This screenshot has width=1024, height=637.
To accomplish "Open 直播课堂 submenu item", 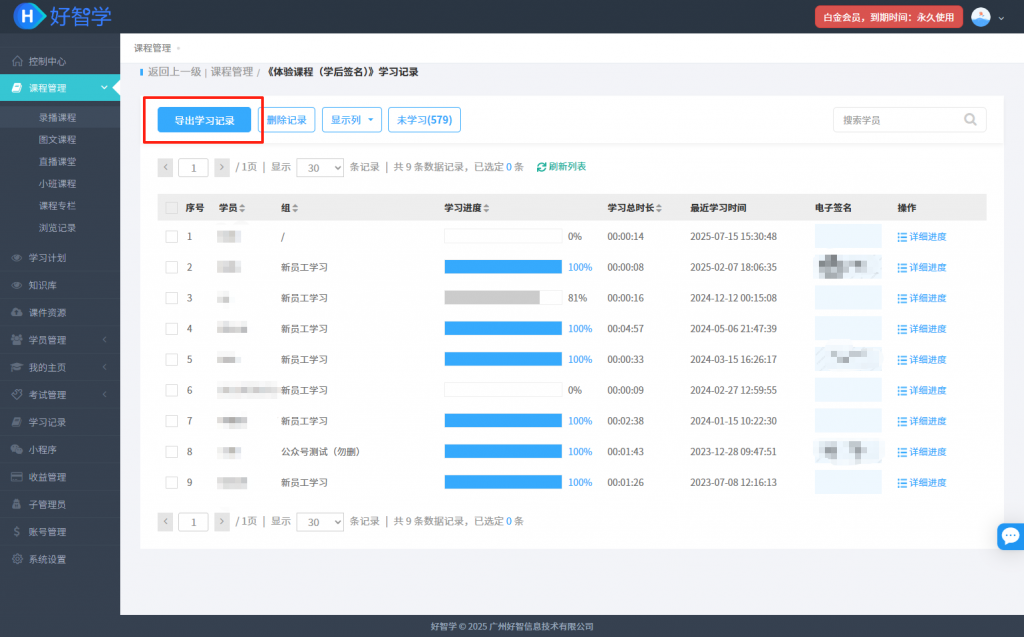I will [57, 161].
